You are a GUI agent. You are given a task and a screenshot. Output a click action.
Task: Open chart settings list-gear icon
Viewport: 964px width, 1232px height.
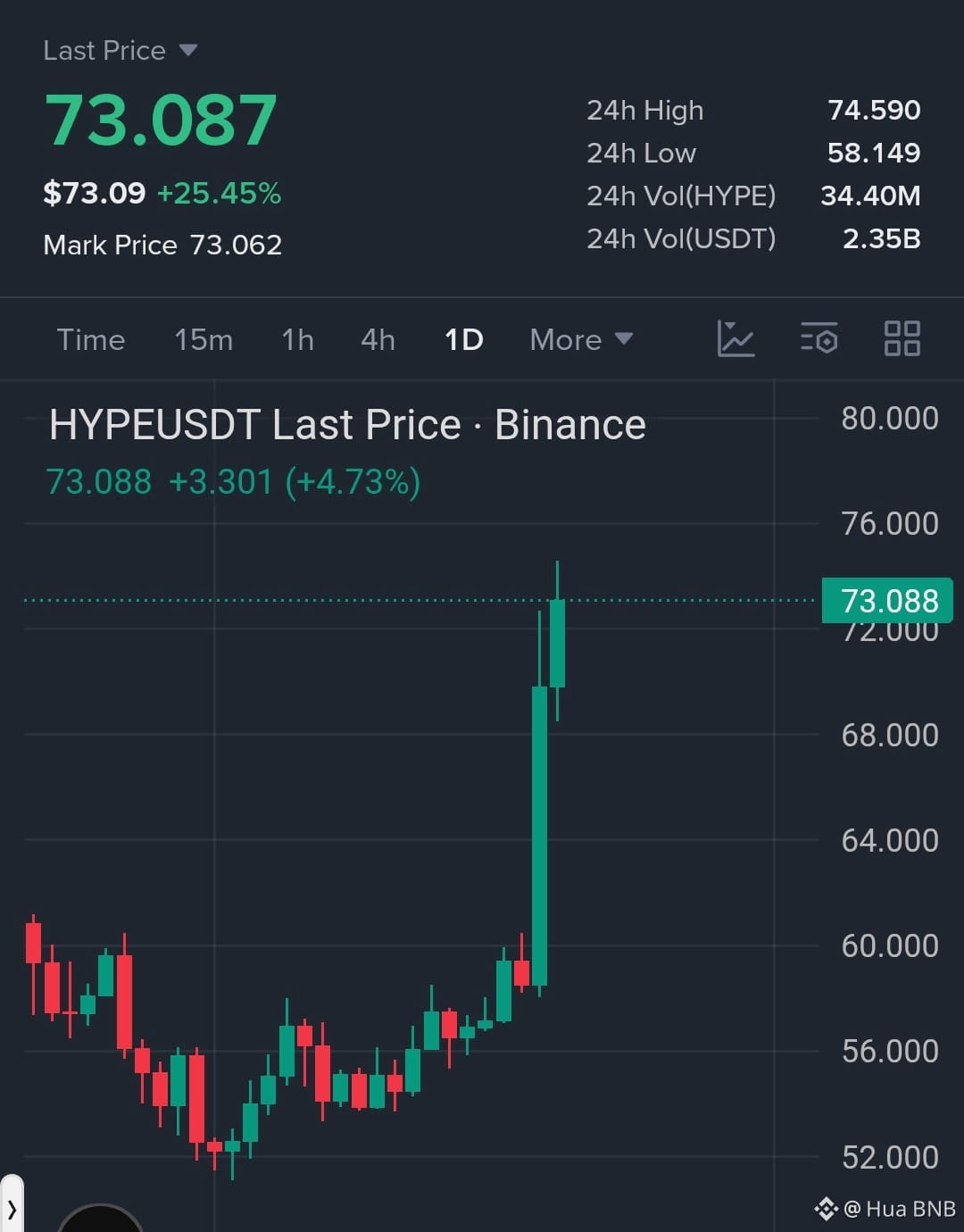[x=819, y=339]
